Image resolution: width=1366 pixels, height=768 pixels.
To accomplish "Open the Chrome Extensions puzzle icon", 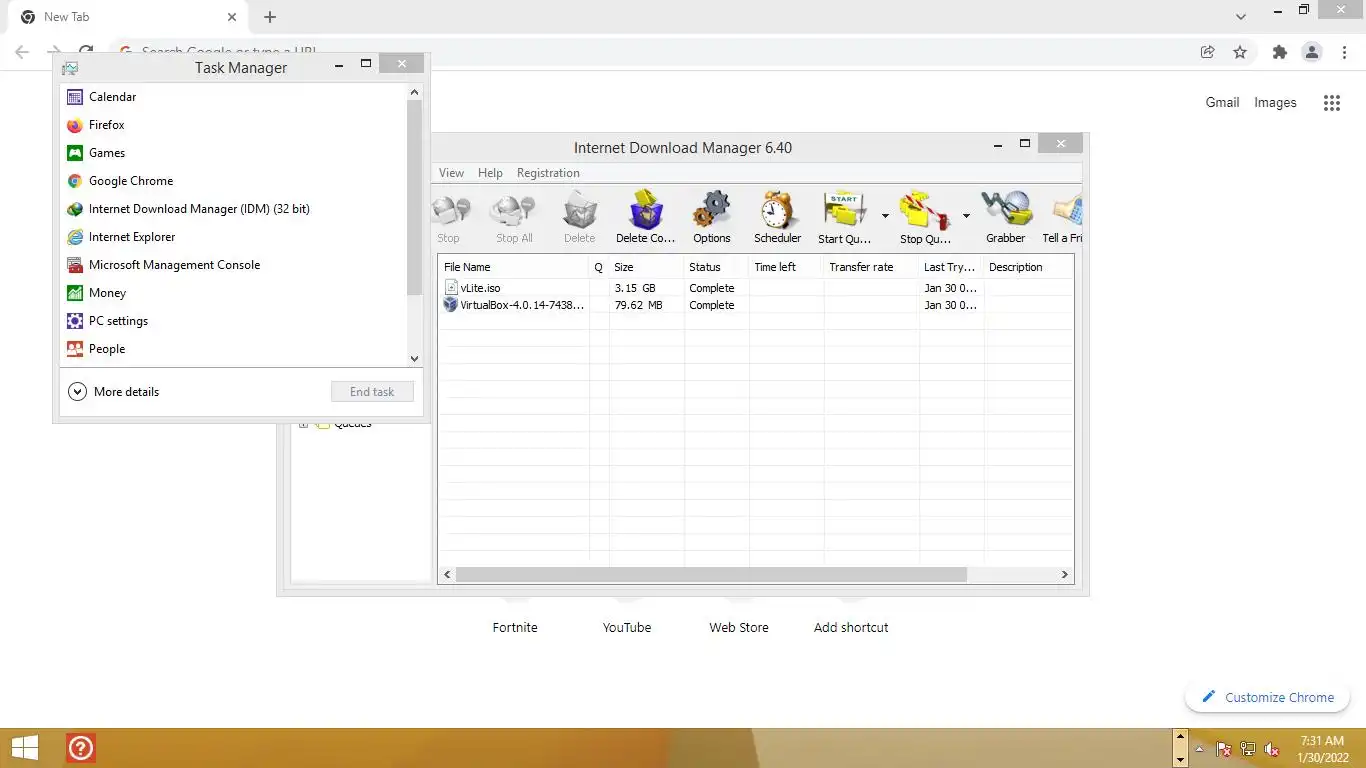I will [x=1279, y=52].
